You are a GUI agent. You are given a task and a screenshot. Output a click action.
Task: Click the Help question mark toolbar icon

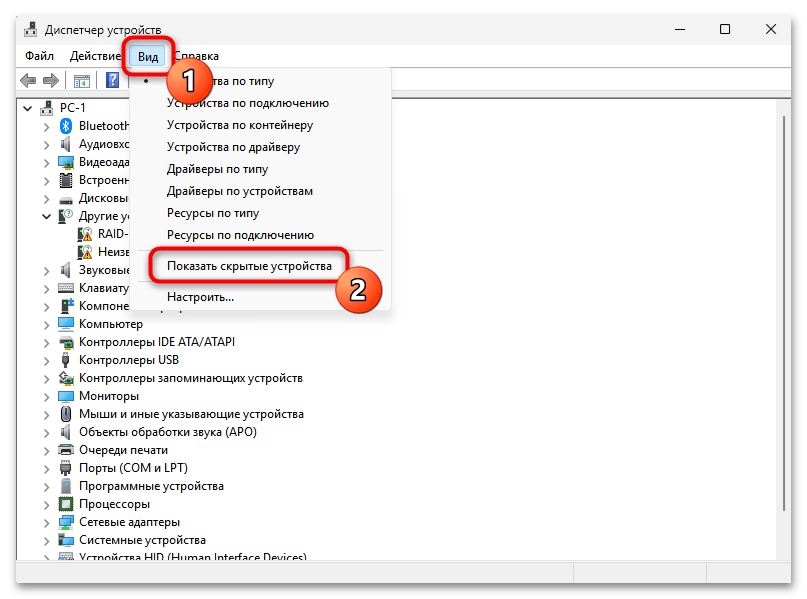112,80
